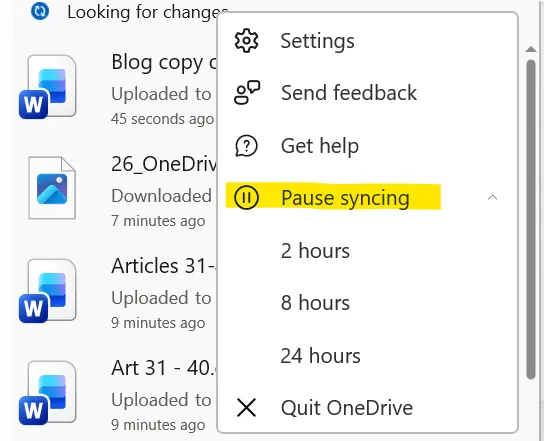Select the 8 hours pause option

[x=315, y=303]
